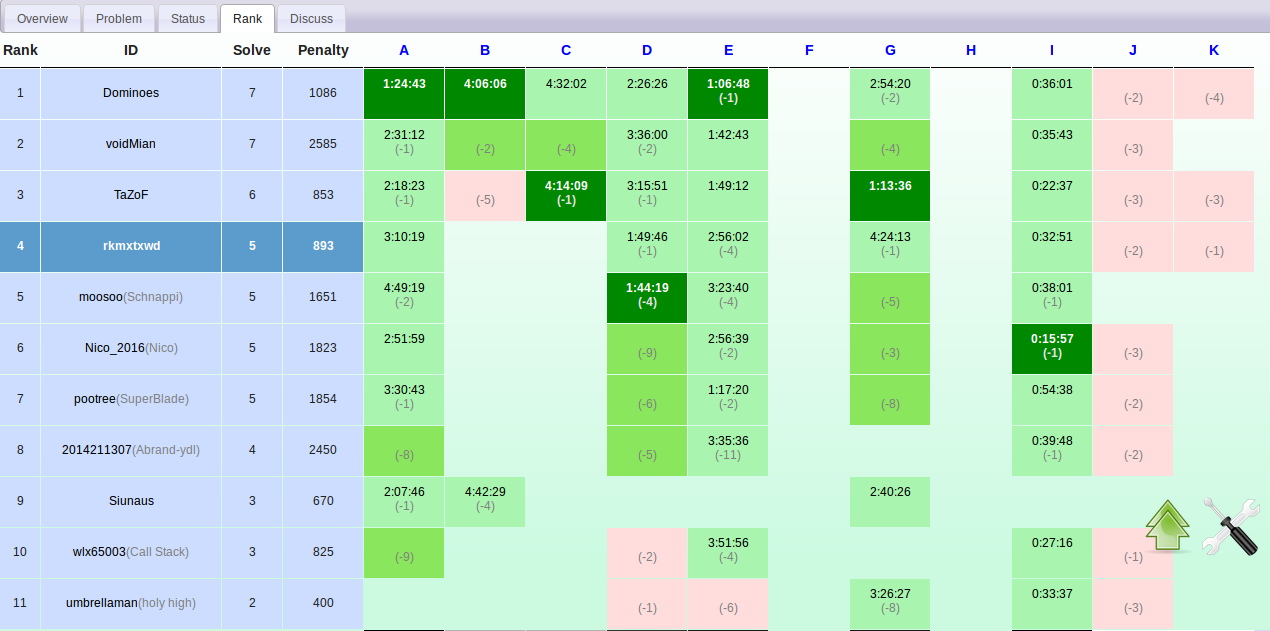Click TaZoF's first-solve 4:14:09 cell
Image resolution: width=1270 pixels, height=631 pixels.
coord(566,195)
